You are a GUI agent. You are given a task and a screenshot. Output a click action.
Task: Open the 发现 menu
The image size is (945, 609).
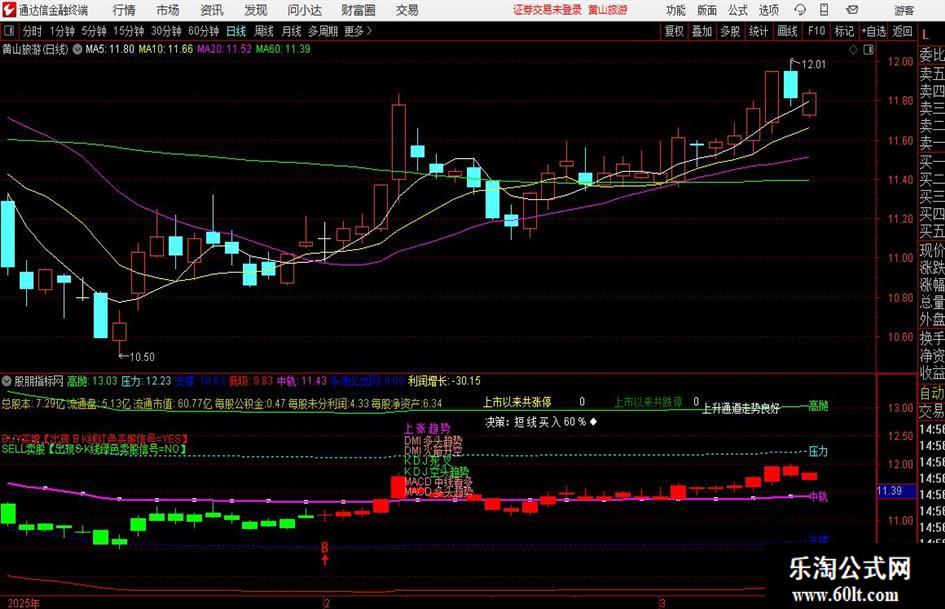point(256,10)
